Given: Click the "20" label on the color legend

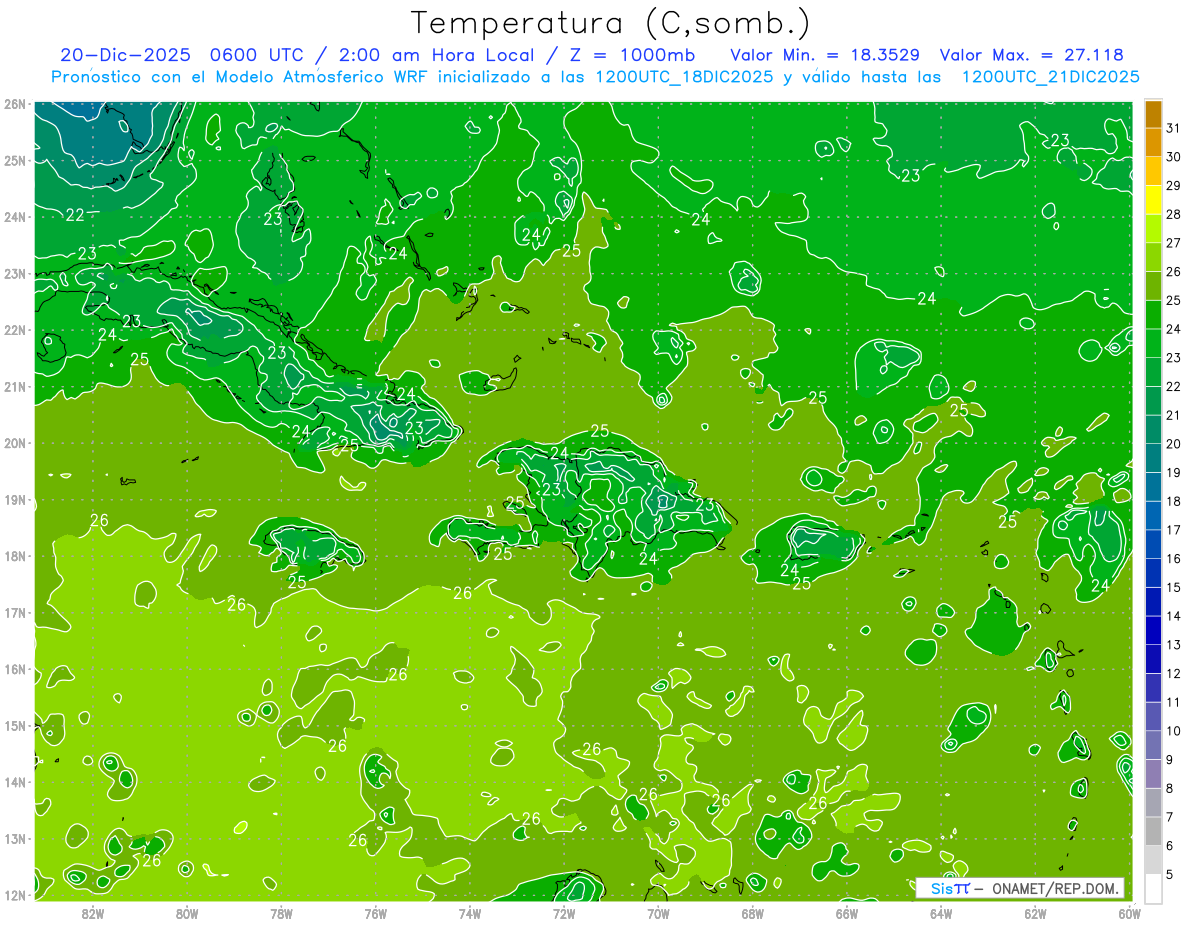Looking at the screenshot, I should (x=1173, y=444).
